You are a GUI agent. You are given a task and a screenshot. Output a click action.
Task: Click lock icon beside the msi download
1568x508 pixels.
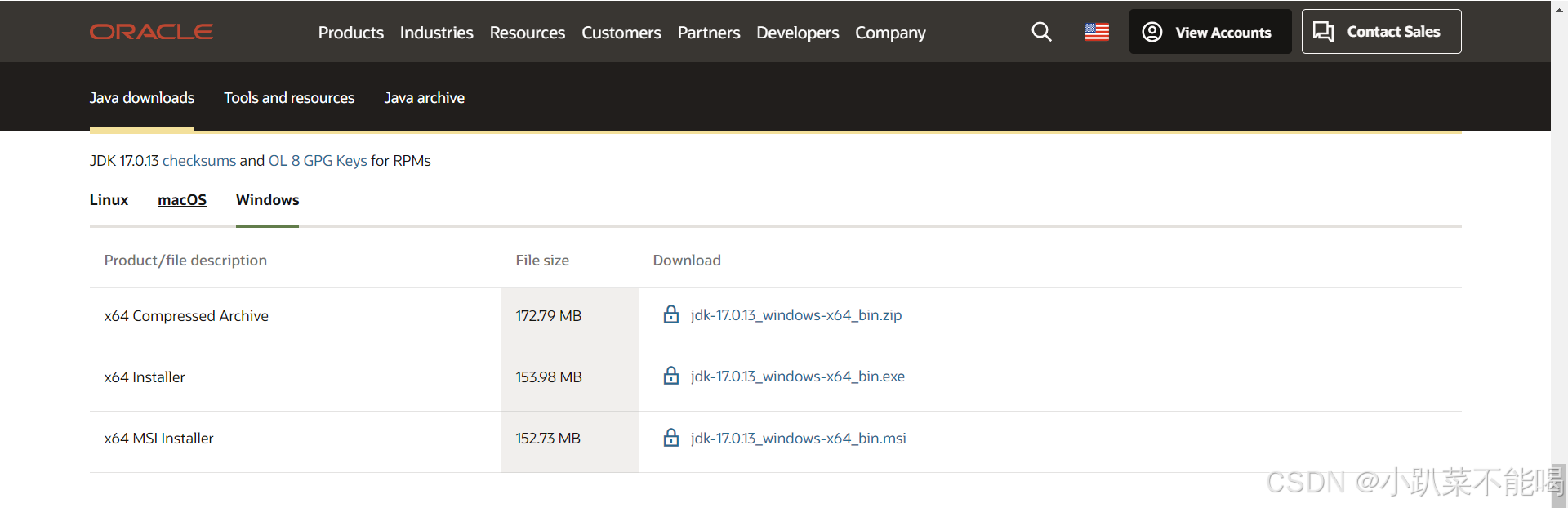(671, 438)
